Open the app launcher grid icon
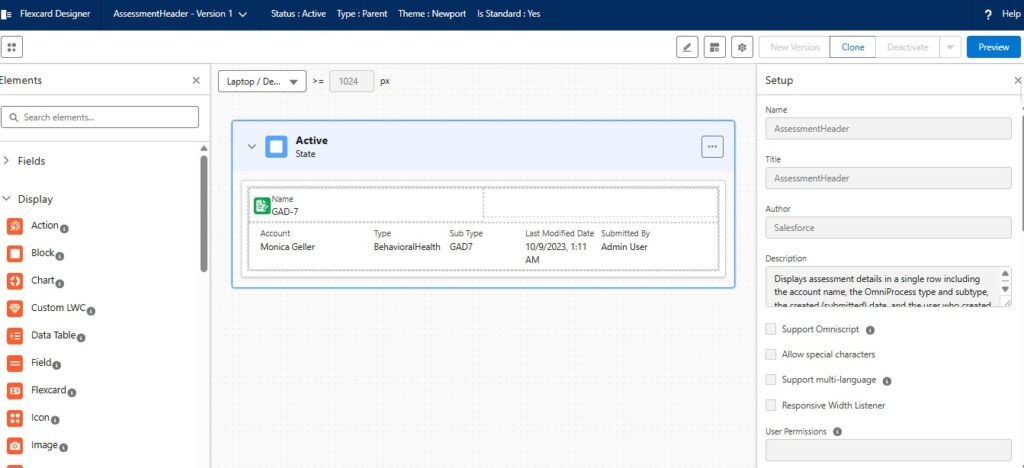Screen dimensions: 1024x468 click(12, 47)
